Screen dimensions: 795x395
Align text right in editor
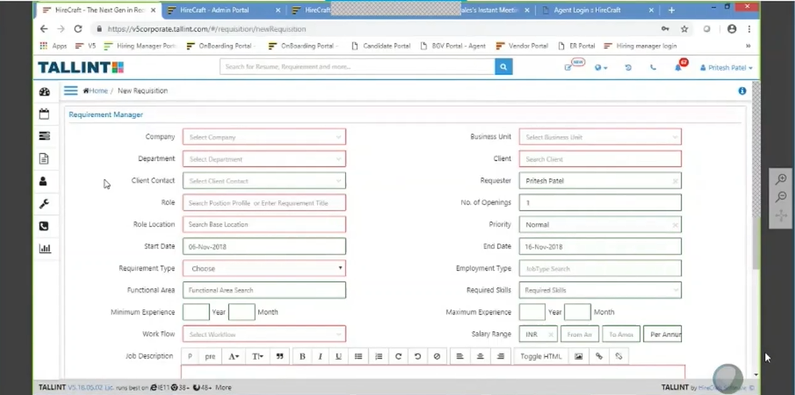[x=500, y=356]
